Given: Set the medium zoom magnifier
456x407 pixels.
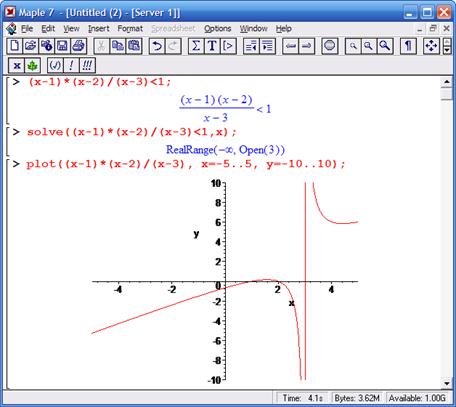Looking at the screenshot, I should click(369, 46).
